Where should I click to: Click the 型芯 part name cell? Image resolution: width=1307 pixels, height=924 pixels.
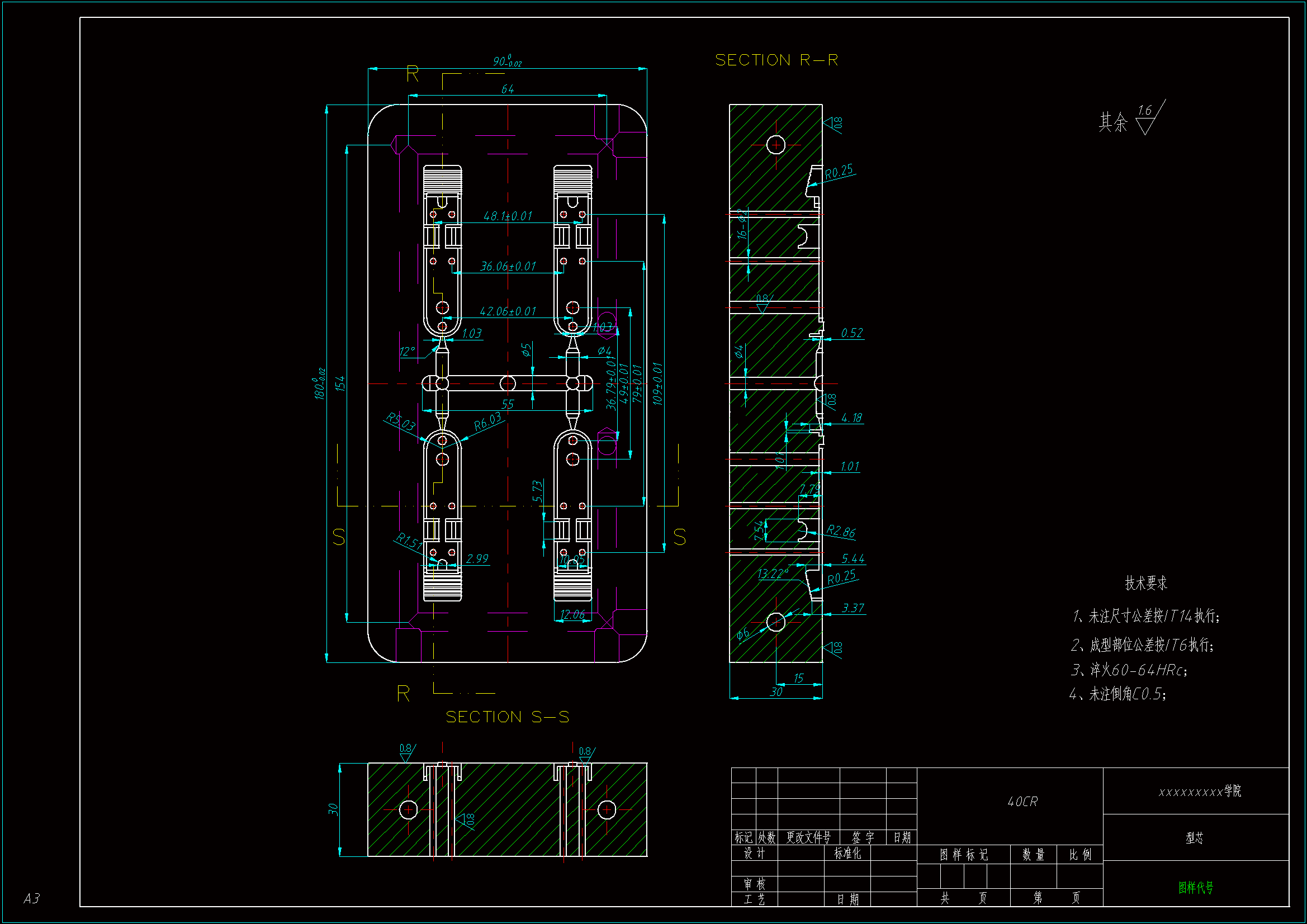coord(1194,838)
